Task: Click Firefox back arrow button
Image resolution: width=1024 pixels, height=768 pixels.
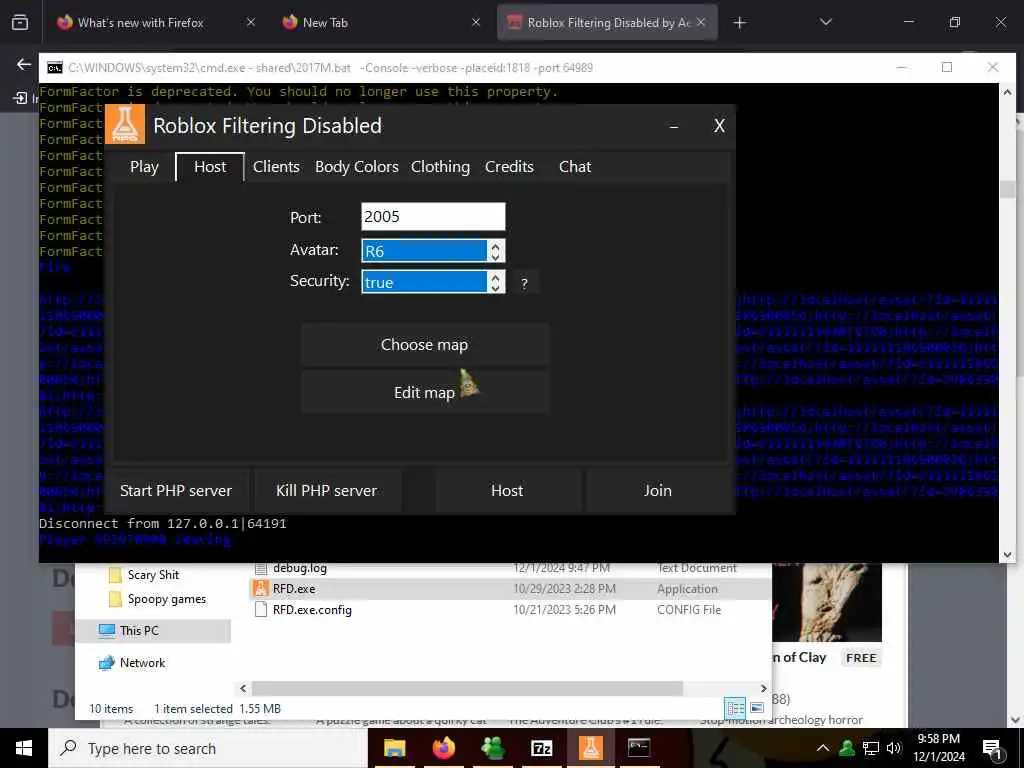Action: coord(24,64)
